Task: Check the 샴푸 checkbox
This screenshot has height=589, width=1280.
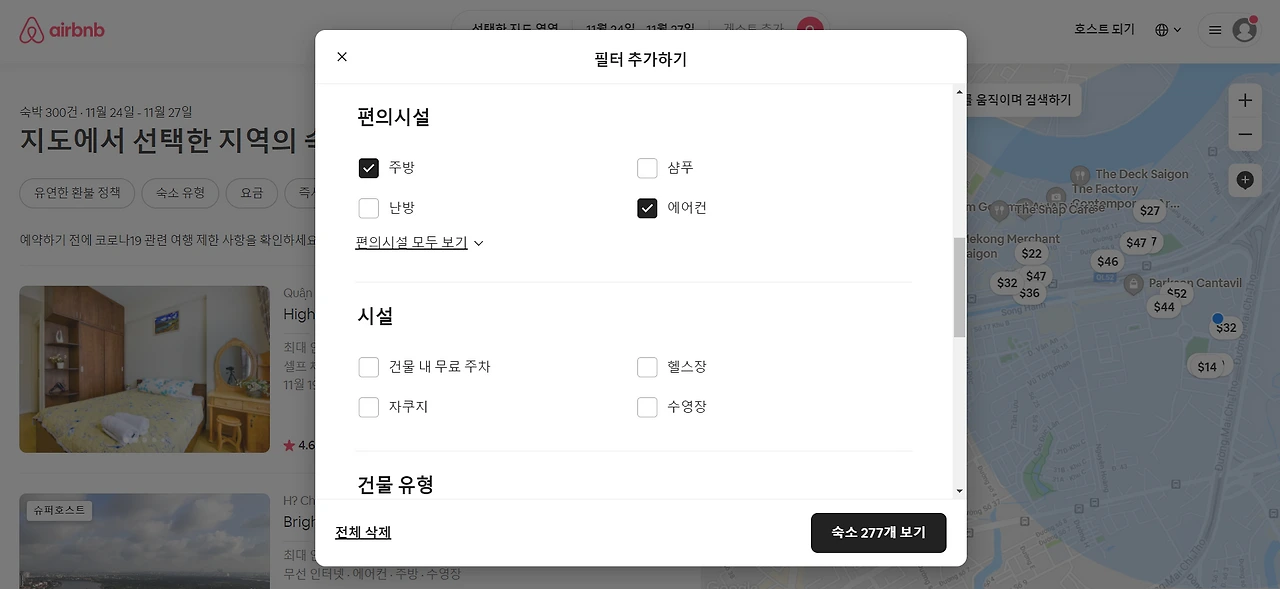Action: click(x=647, y=168)
